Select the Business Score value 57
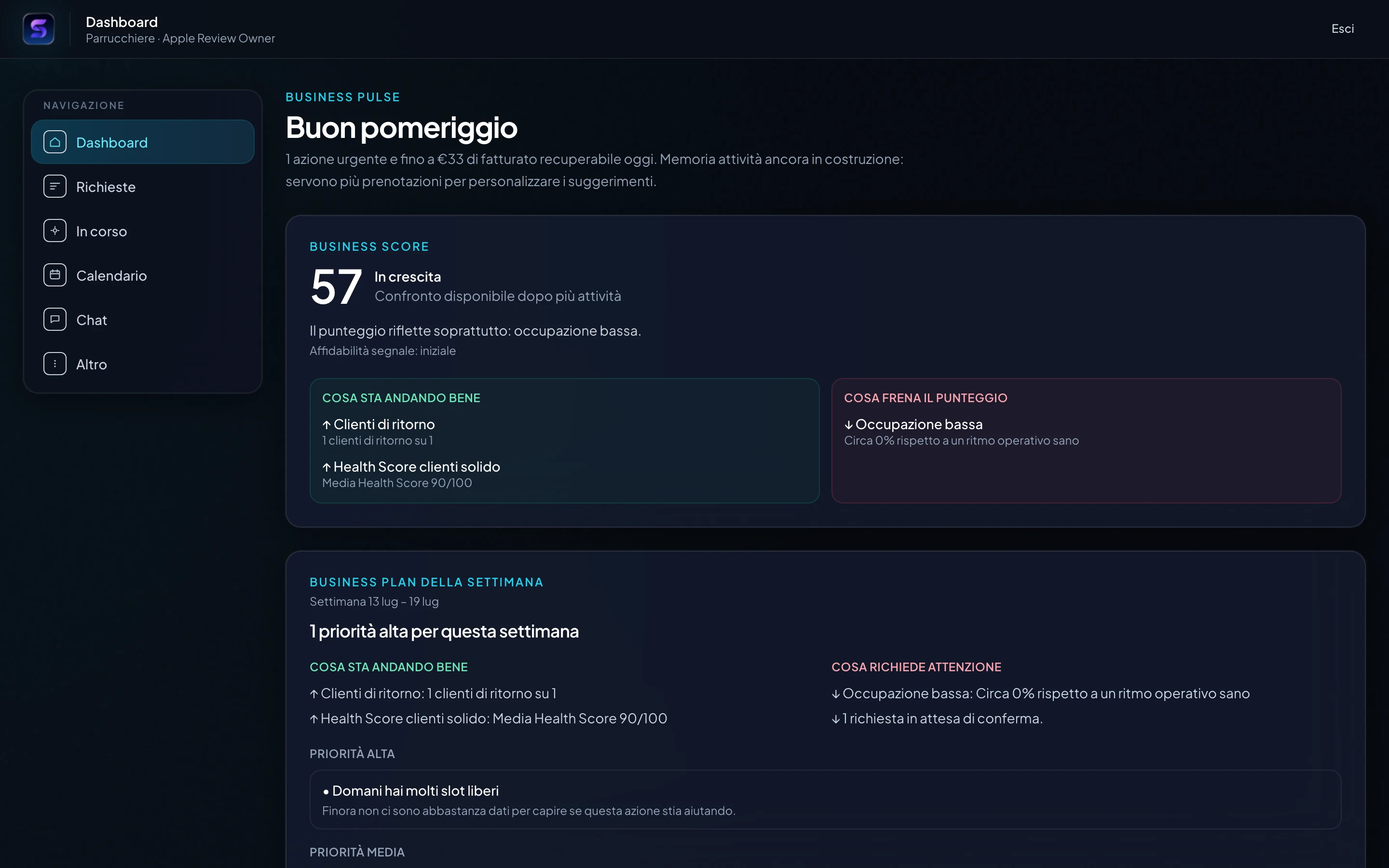 [336, 287]
